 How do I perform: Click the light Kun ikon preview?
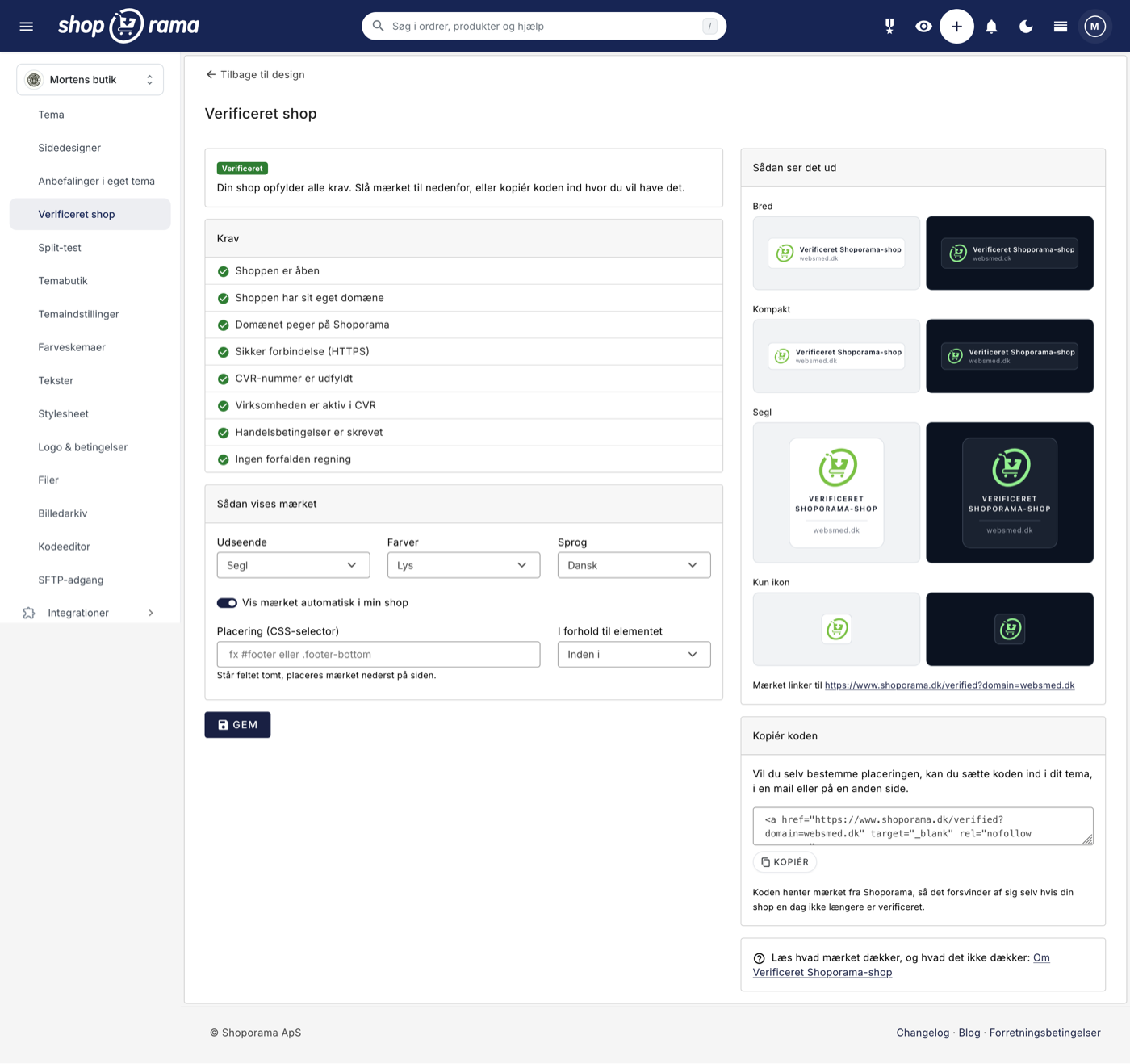tap(836, 629)
